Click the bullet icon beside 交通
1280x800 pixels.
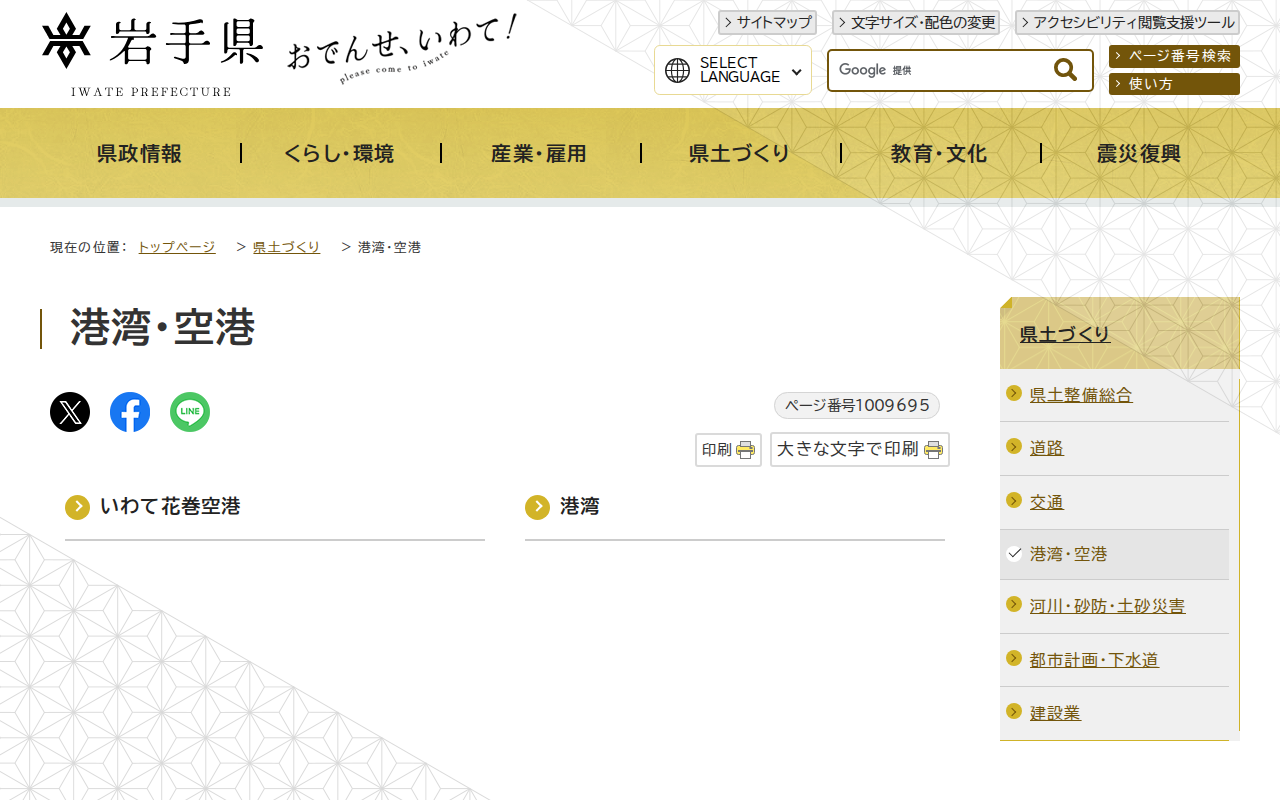[1014, 500]
